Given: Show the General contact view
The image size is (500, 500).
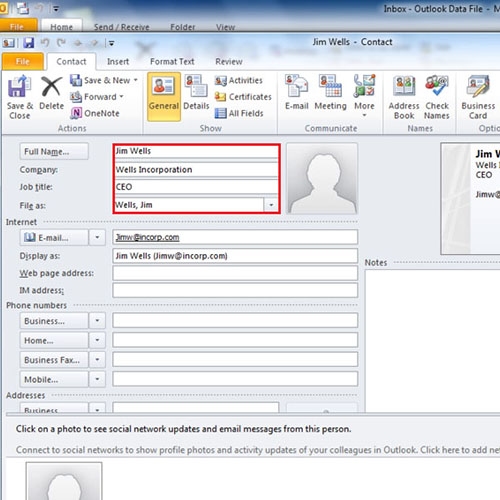Looking at the screenshot, I should [164, 96].
